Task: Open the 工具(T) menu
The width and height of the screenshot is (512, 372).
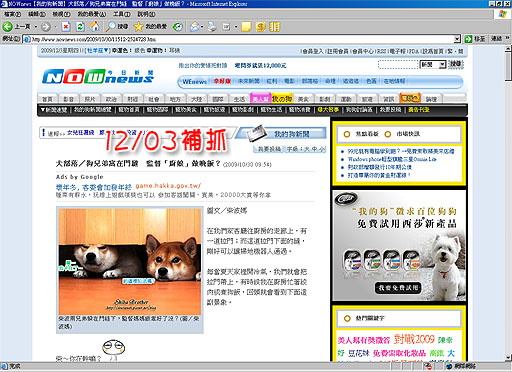Action: pos(122,14)
